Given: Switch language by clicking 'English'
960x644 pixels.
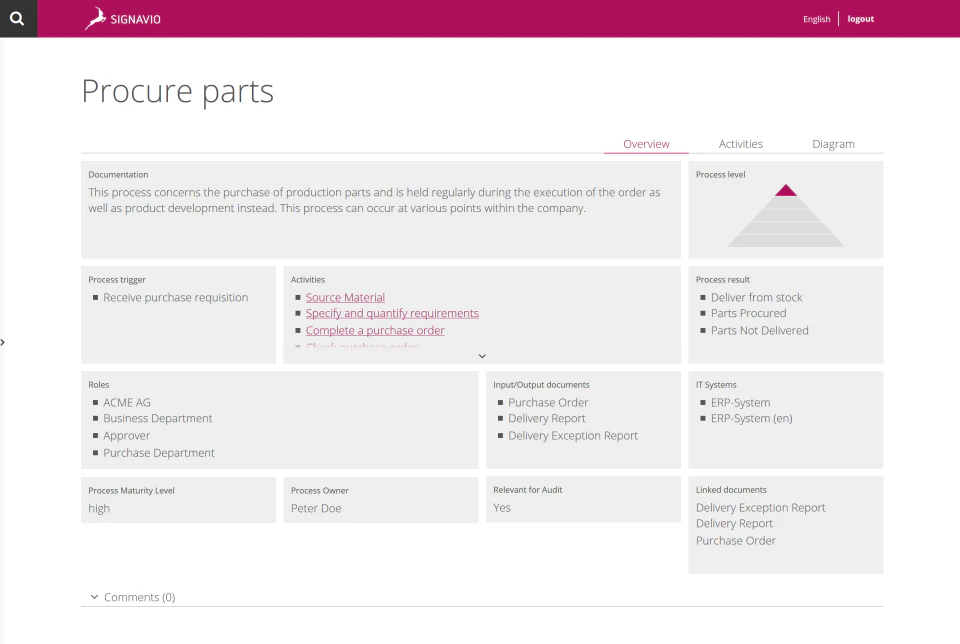Looking at the screenshot, I should click(816, 18).
